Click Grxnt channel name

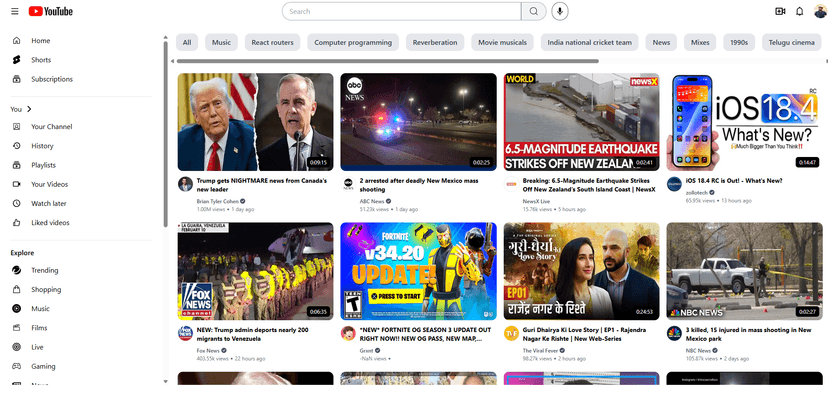366,350
